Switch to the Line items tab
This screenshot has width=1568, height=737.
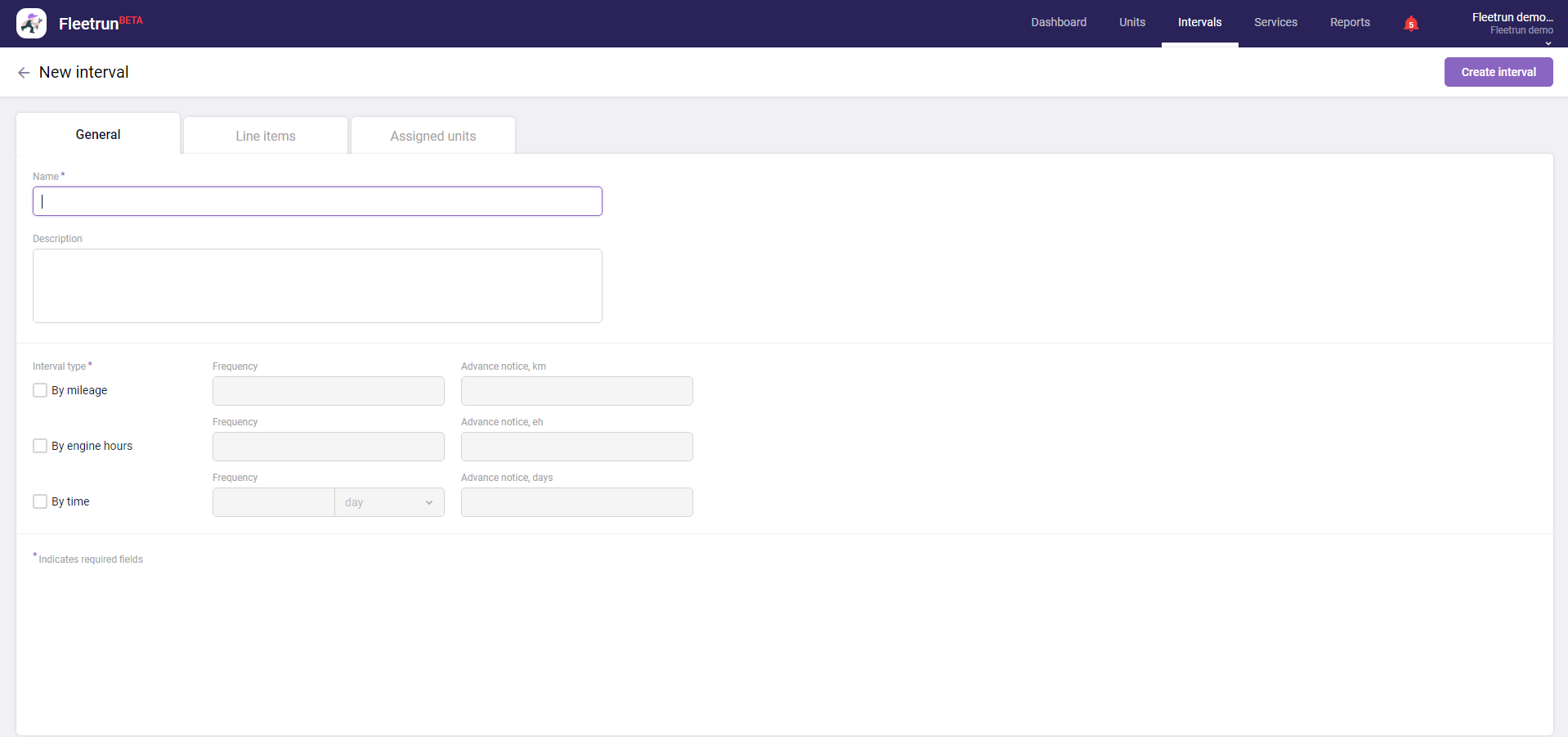point(266,136)
